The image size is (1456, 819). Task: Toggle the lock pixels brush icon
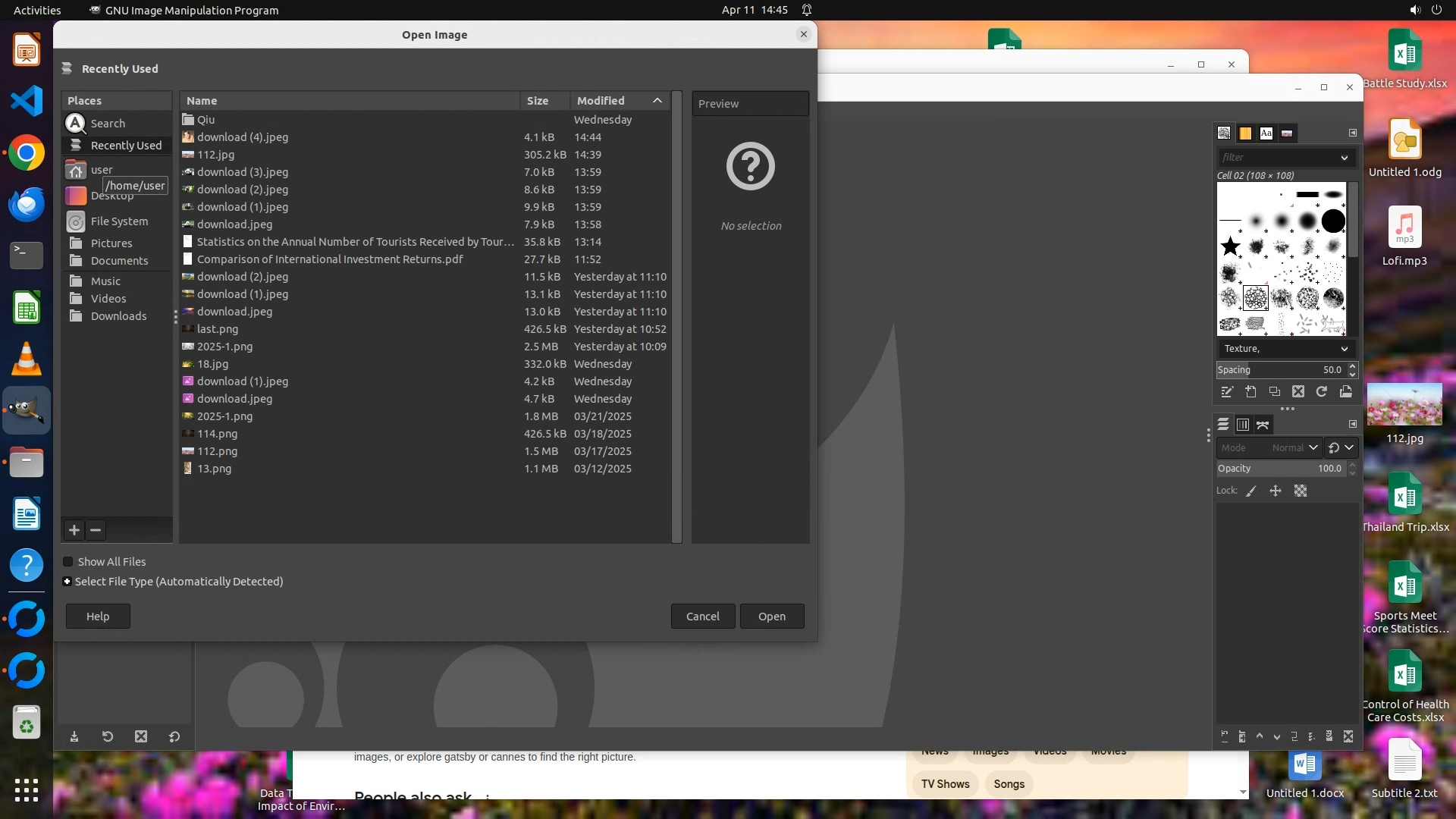click(x=1251, y=491)
